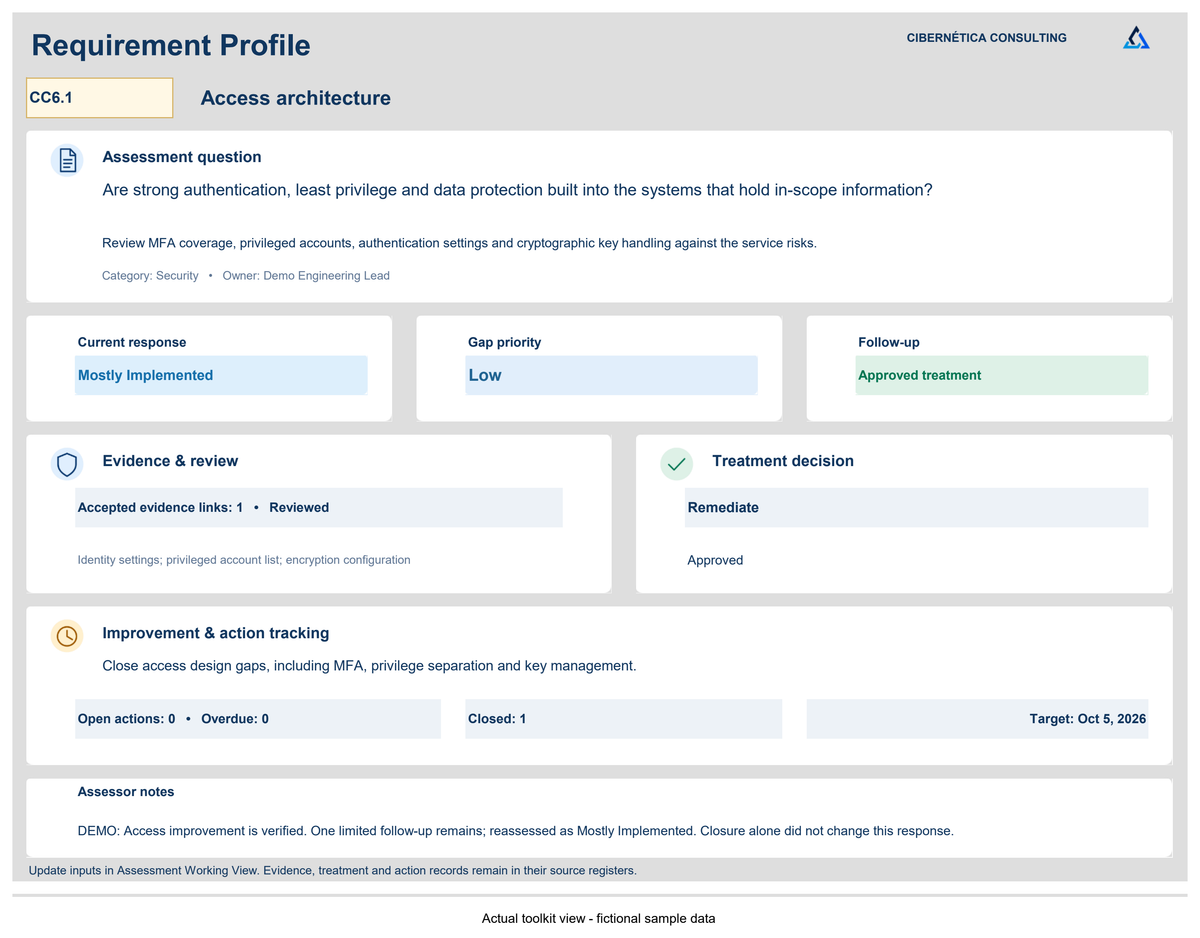Click the Cibernética Consulting triangle logo
The height and width of the screenshot is (938, 1200).
click(x=1136, y=38)
